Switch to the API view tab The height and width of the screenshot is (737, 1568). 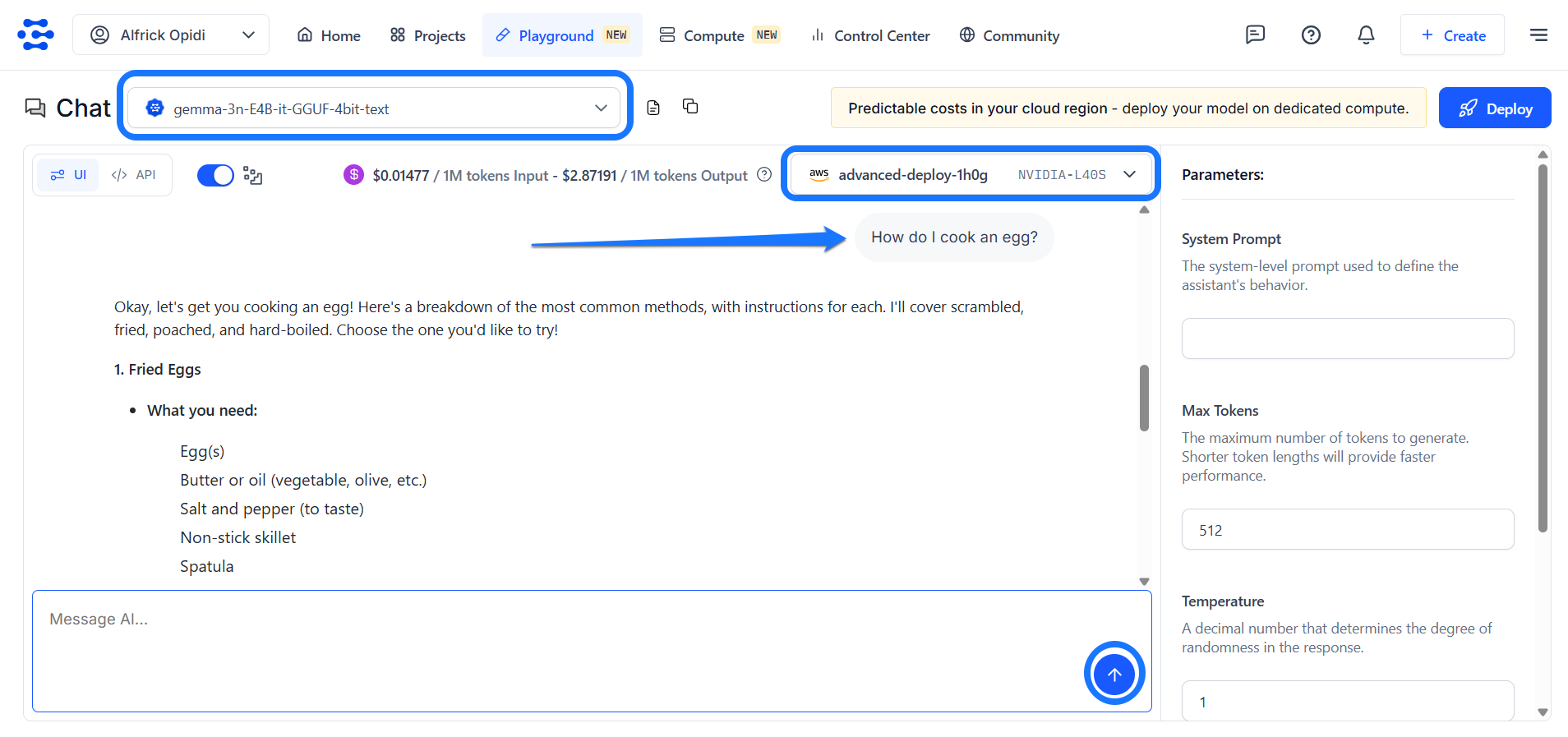pos(134,175)
